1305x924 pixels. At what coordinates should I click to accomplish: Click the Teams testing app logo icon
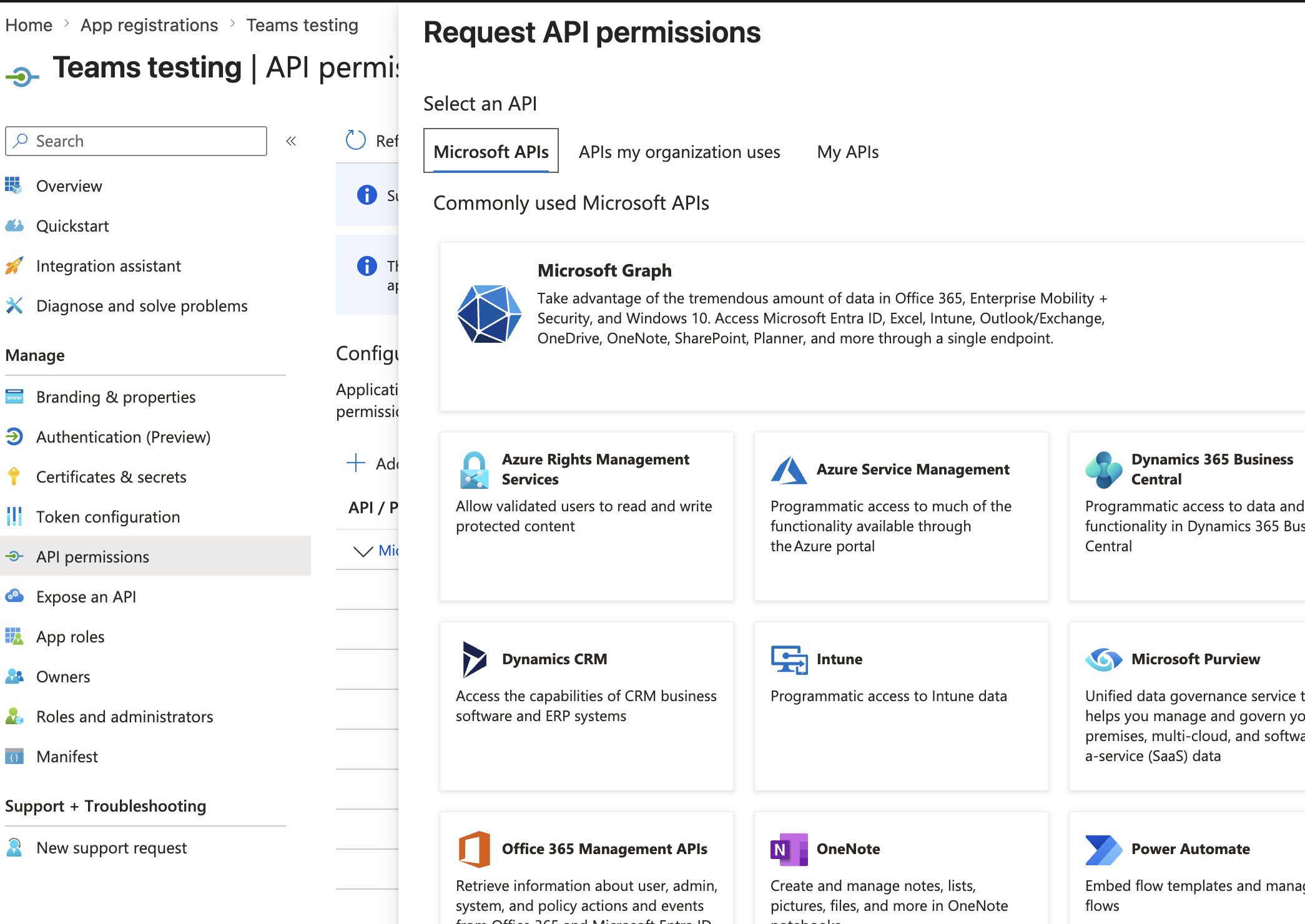pyautogui.click(x=22, y=77)
